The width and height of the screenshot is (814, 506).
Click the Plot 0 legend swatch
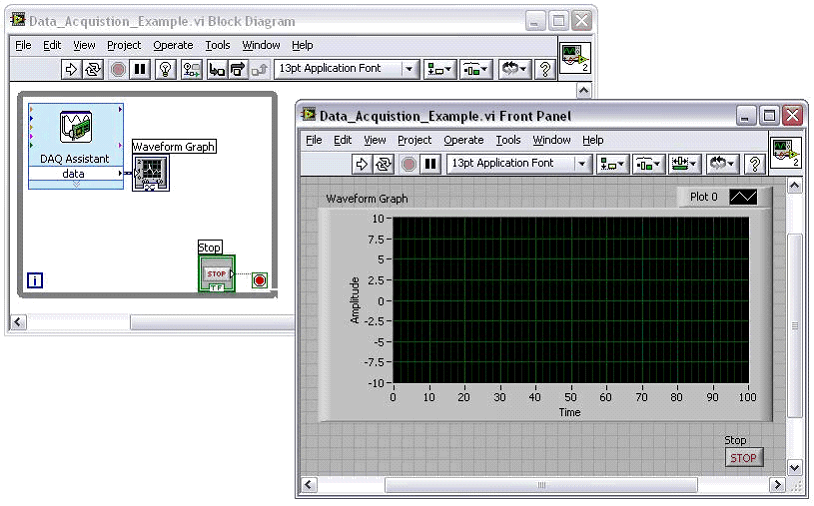click(743, 197)
